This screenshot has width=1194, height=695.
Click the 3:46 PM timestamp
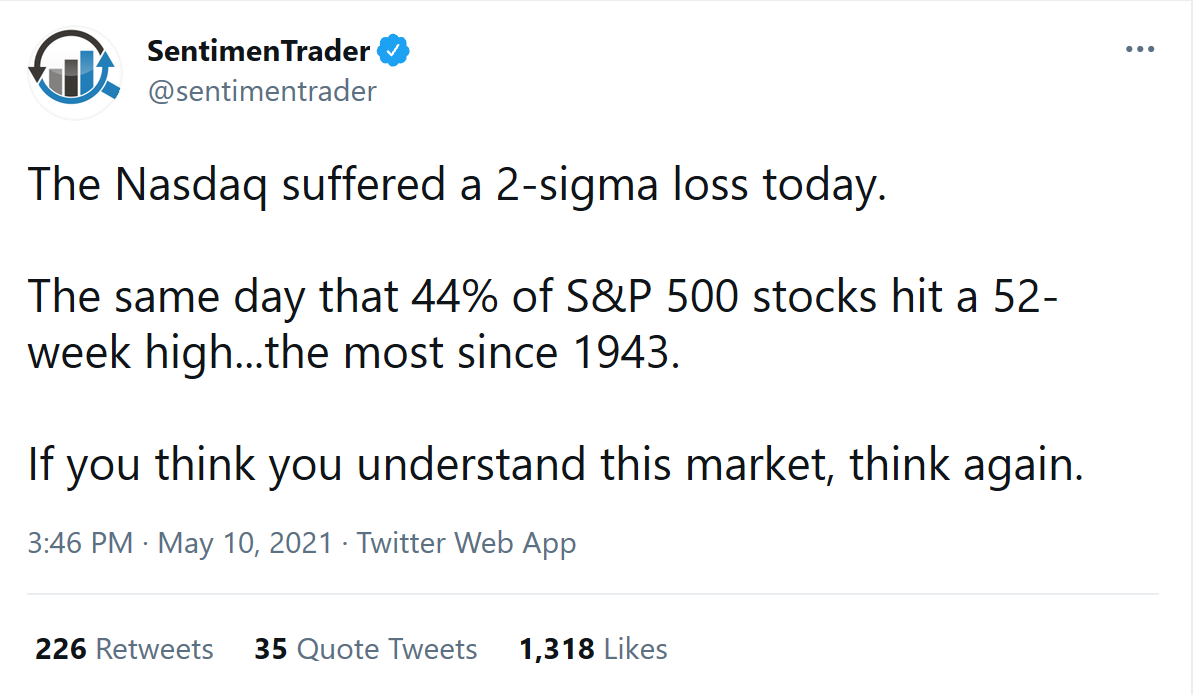[x=80, y=544]
